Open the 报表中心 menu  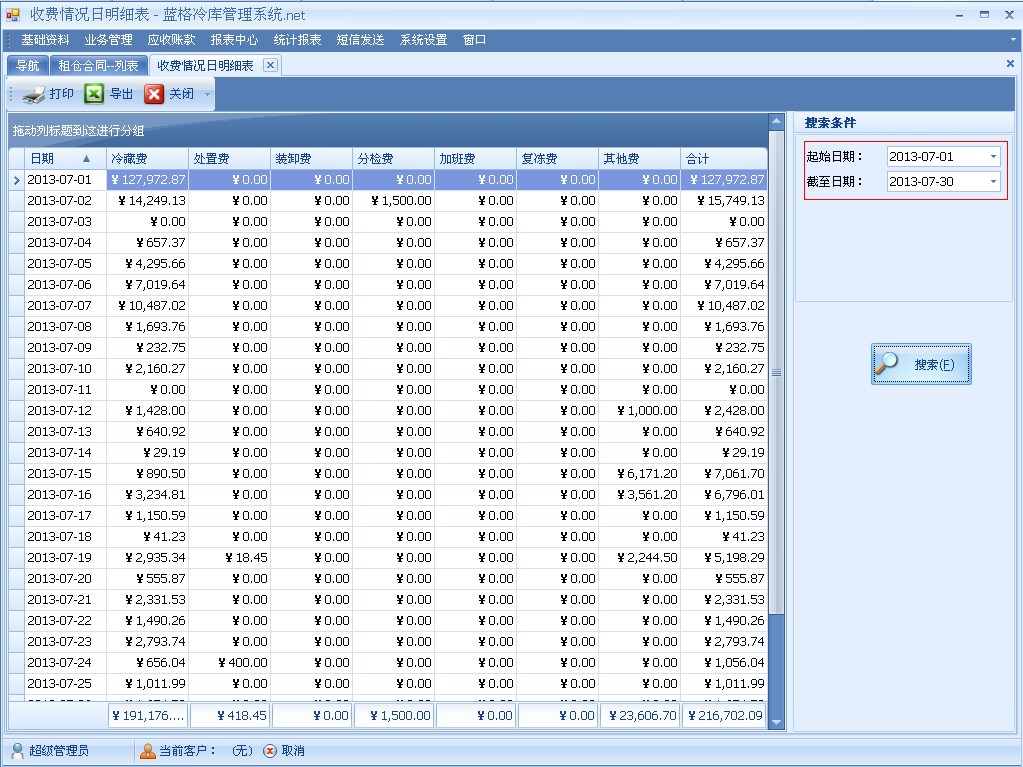pyautogui.click(x=234, y=40)
